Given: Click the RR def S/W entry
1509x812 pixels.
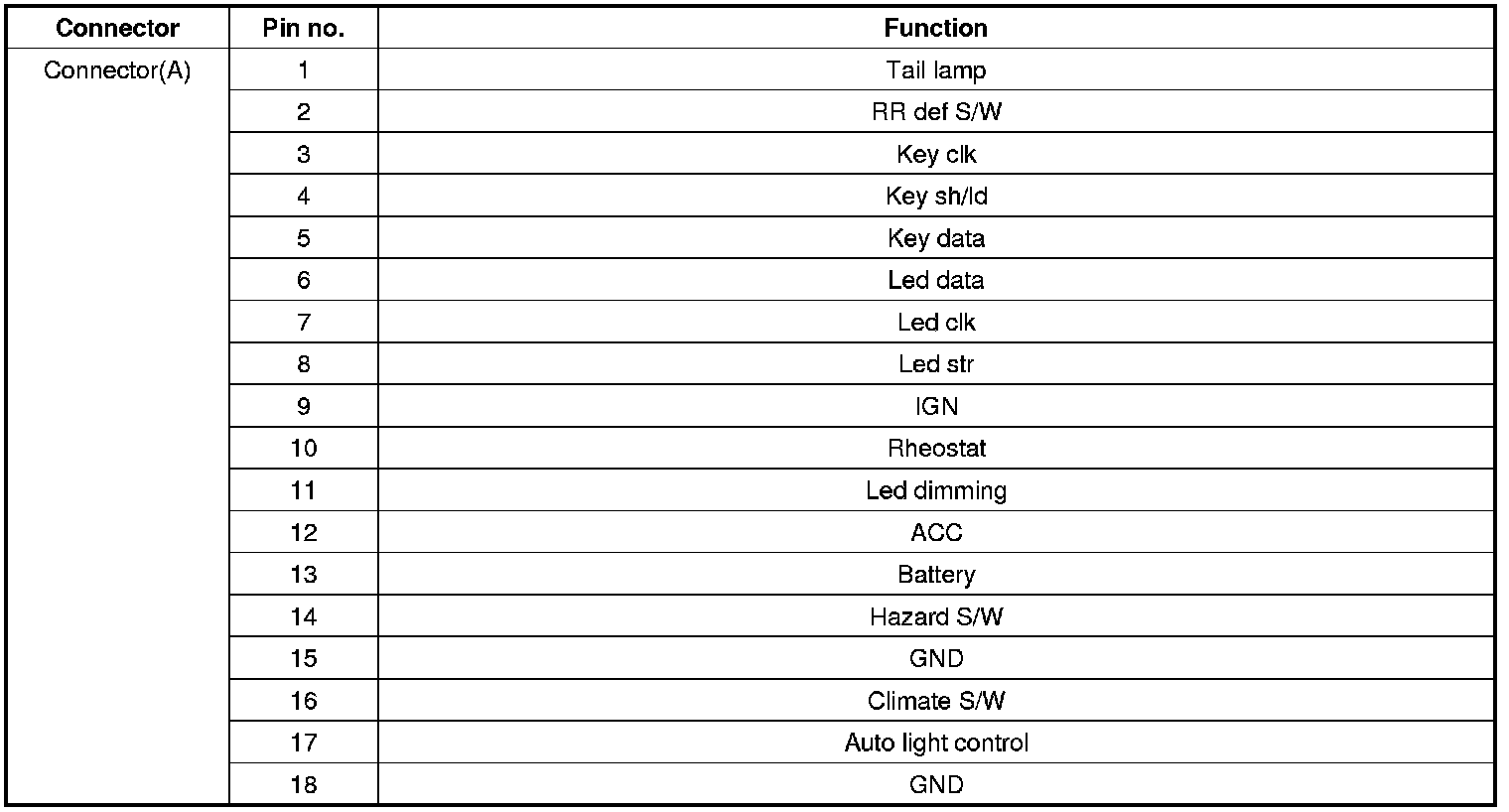Looking at the screenshot, I should coord(935,112).
